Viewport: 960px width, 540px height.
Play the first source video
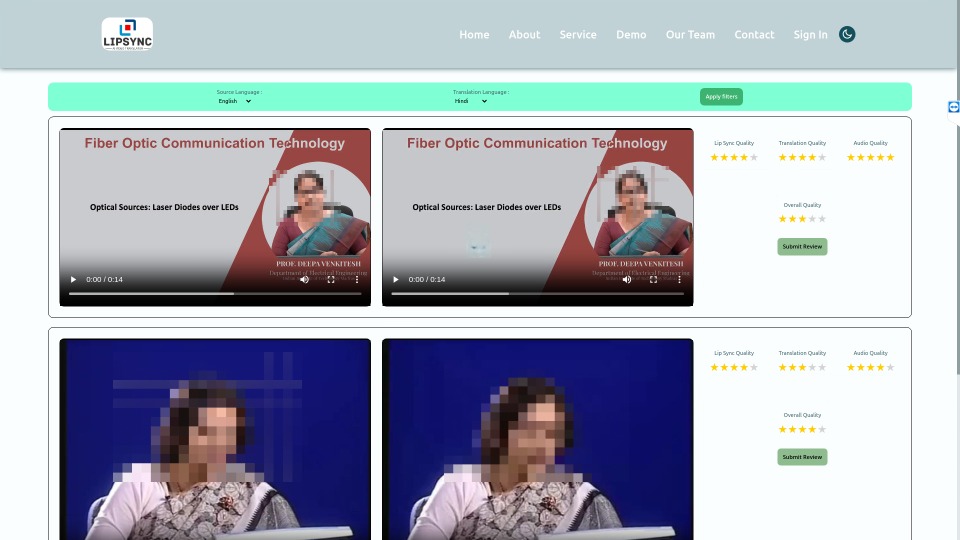pyautogui.click(x=73, y=279)
